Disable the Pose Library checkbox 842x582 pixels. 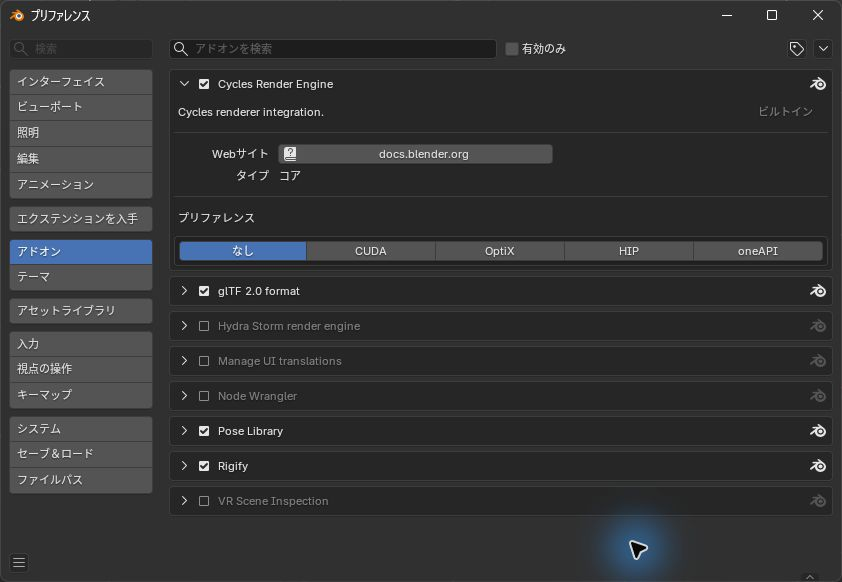click(204, 431)
